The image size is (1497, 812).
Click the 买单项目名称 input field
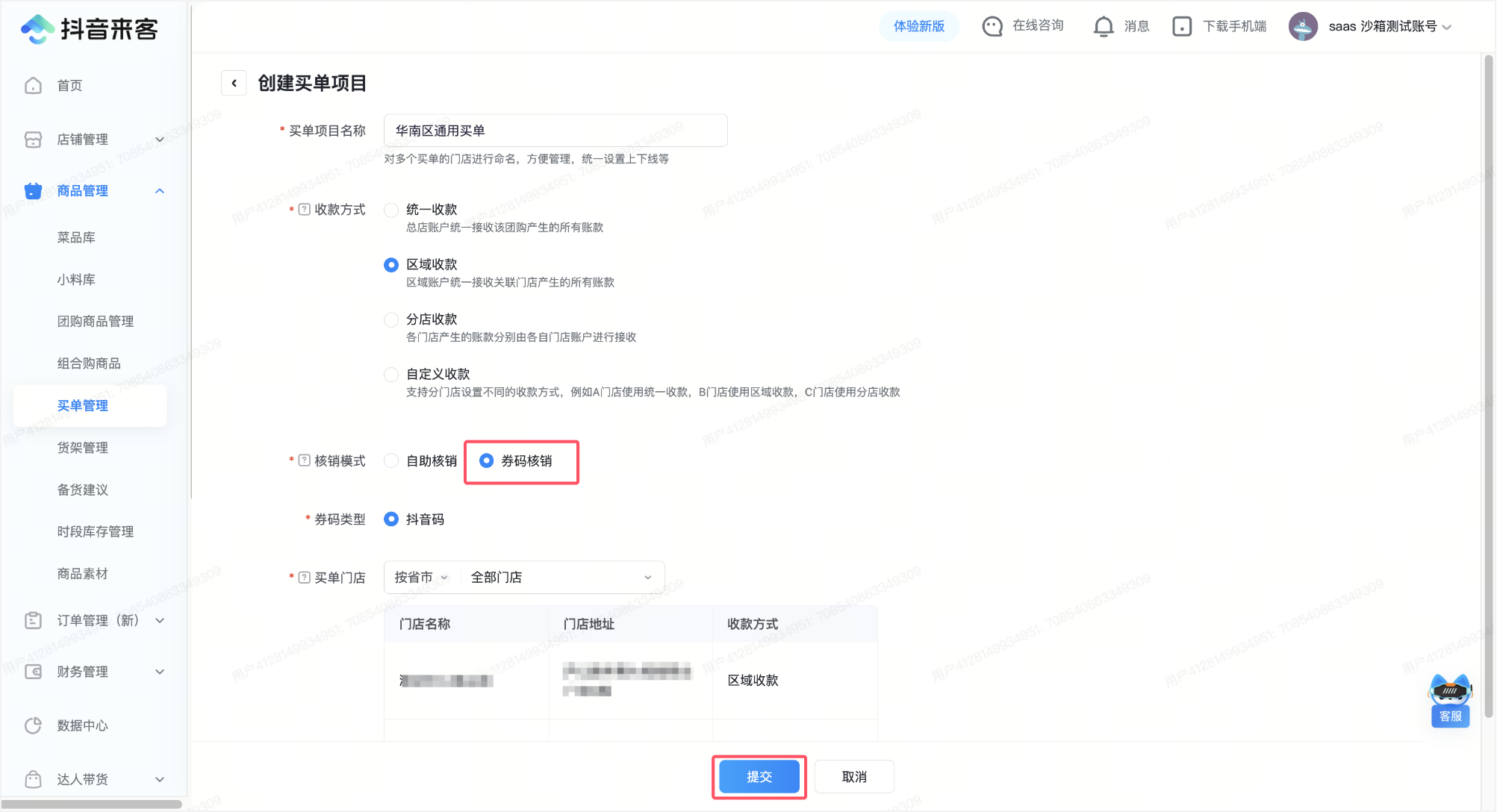click(x=555, y=130)
